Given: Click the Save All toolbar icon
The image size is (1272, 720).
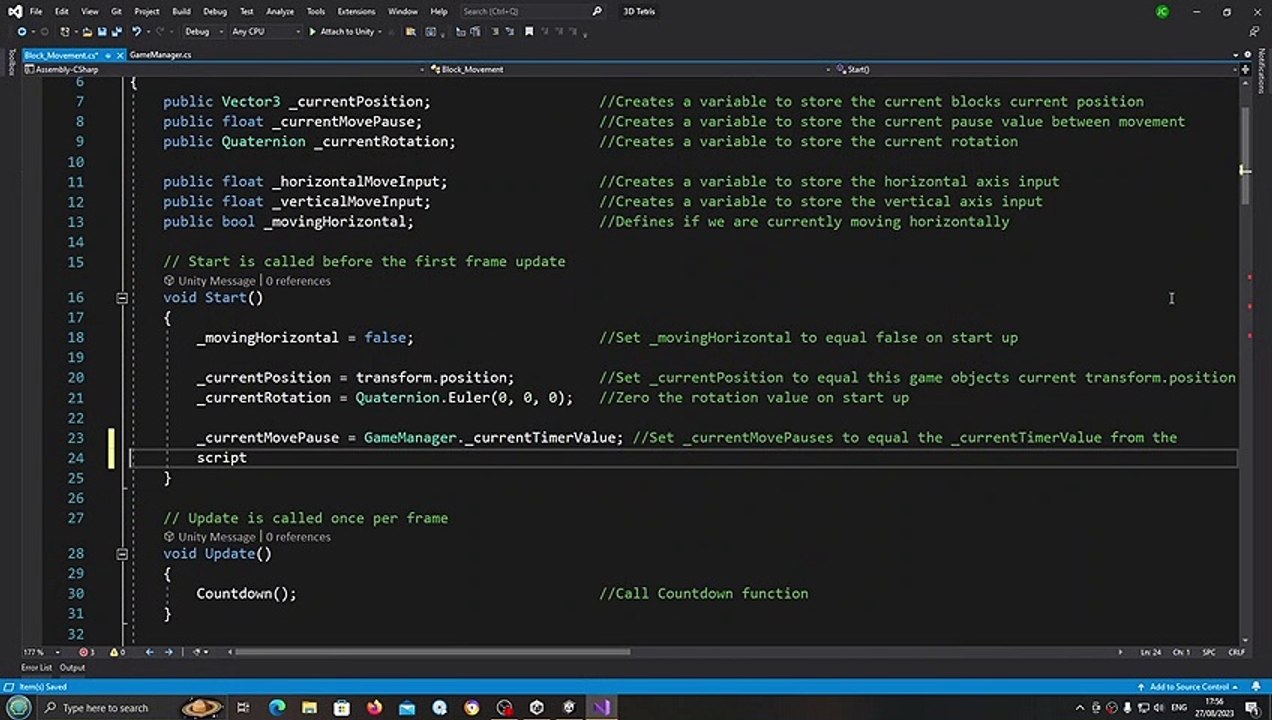Looking at the screenshot, I should click(116, 32).
